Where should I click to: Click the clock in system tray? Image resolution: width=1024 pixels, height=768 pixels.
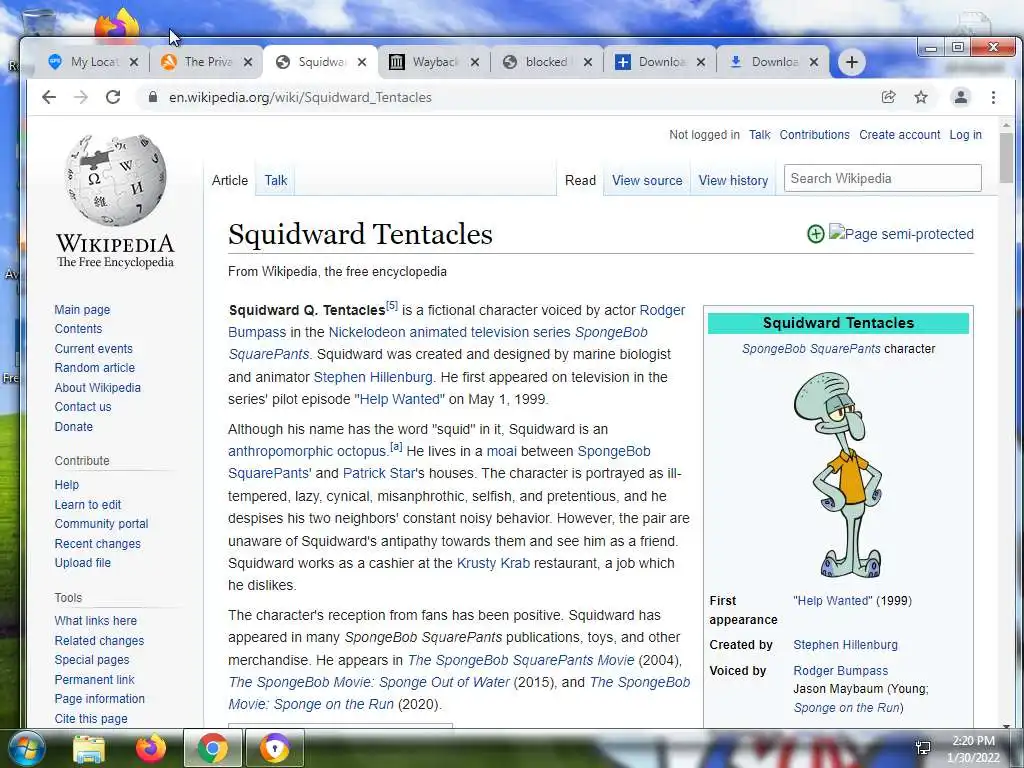coord(974,749)
